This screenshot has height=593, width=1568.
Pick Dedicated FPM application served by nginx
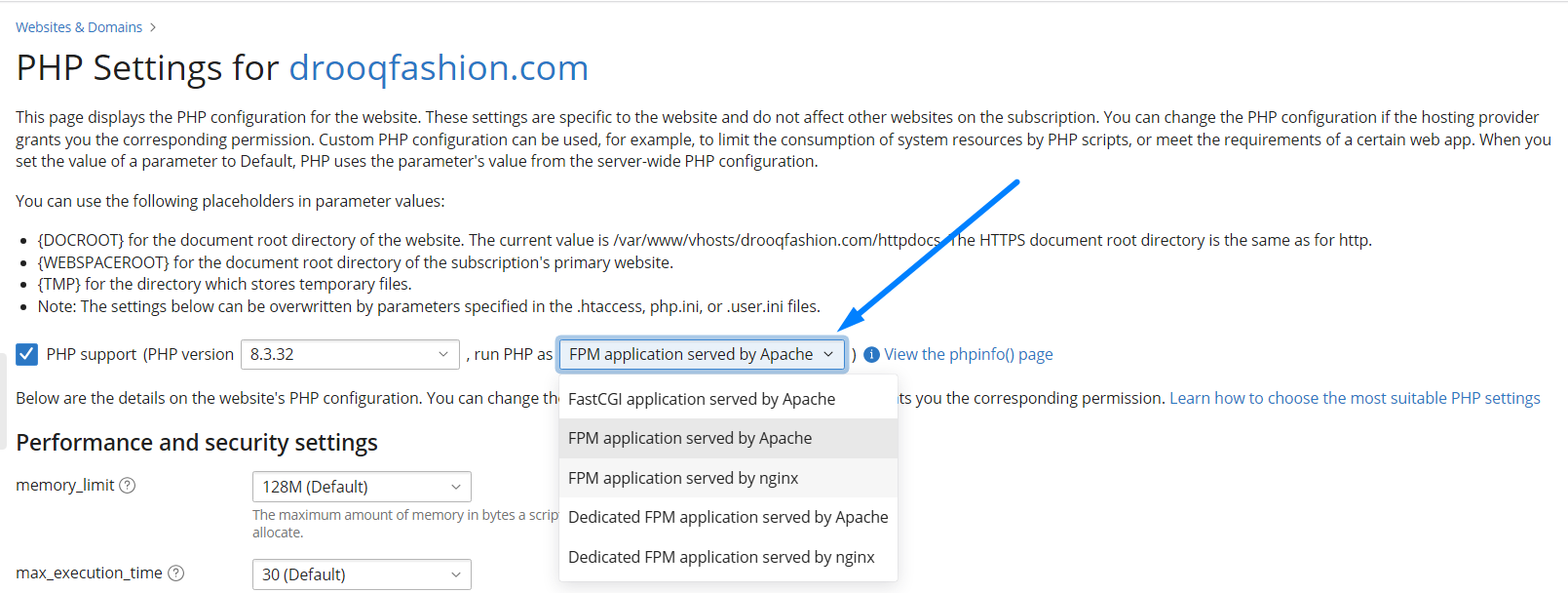point(728,557)
